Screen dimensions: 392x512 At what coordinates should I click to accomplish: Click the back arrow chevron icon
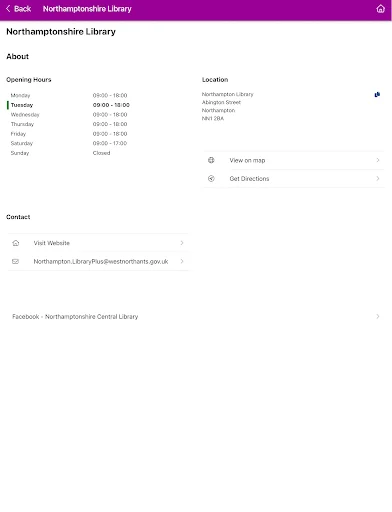pyautogui.click(x=8, y=9)
